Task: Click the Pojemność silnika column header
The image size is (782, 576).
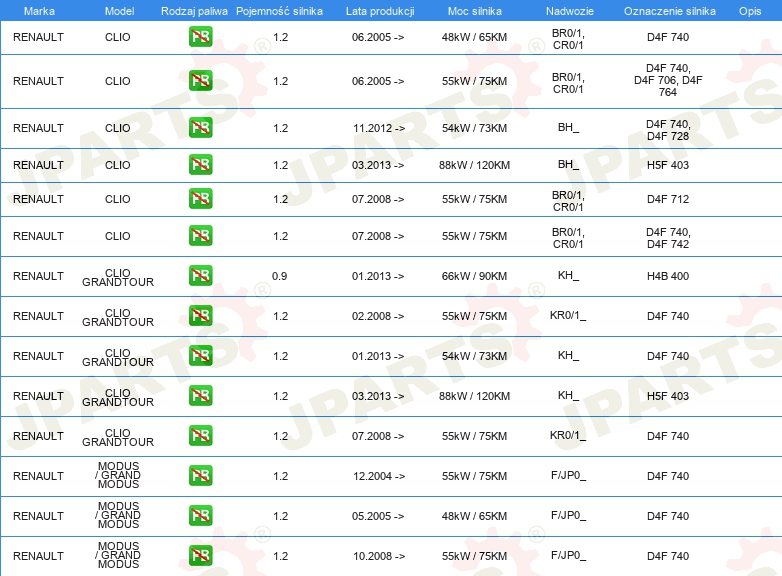Action: (280, 10)
